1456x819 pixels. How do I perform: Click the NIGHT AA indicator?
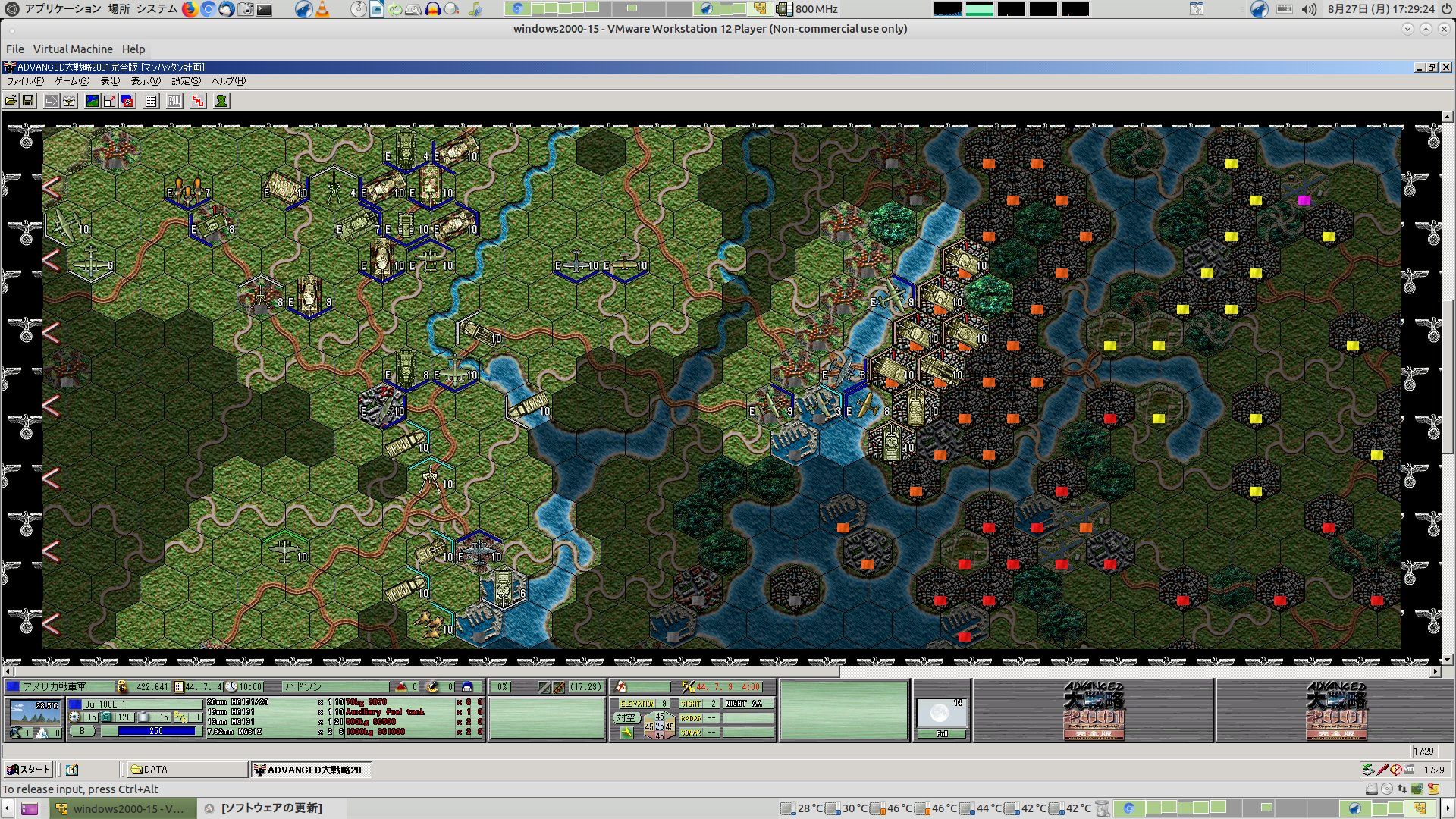click(x=747, y=704)
